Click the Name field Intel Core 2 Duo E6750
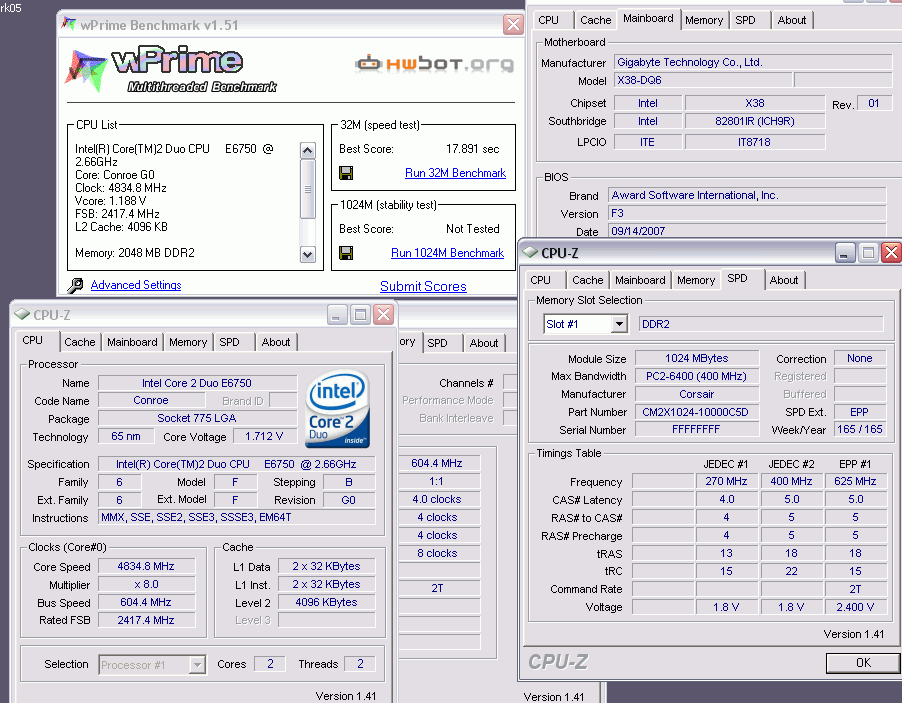The height and width of the screenshot is (703, 902). (197, 383)
